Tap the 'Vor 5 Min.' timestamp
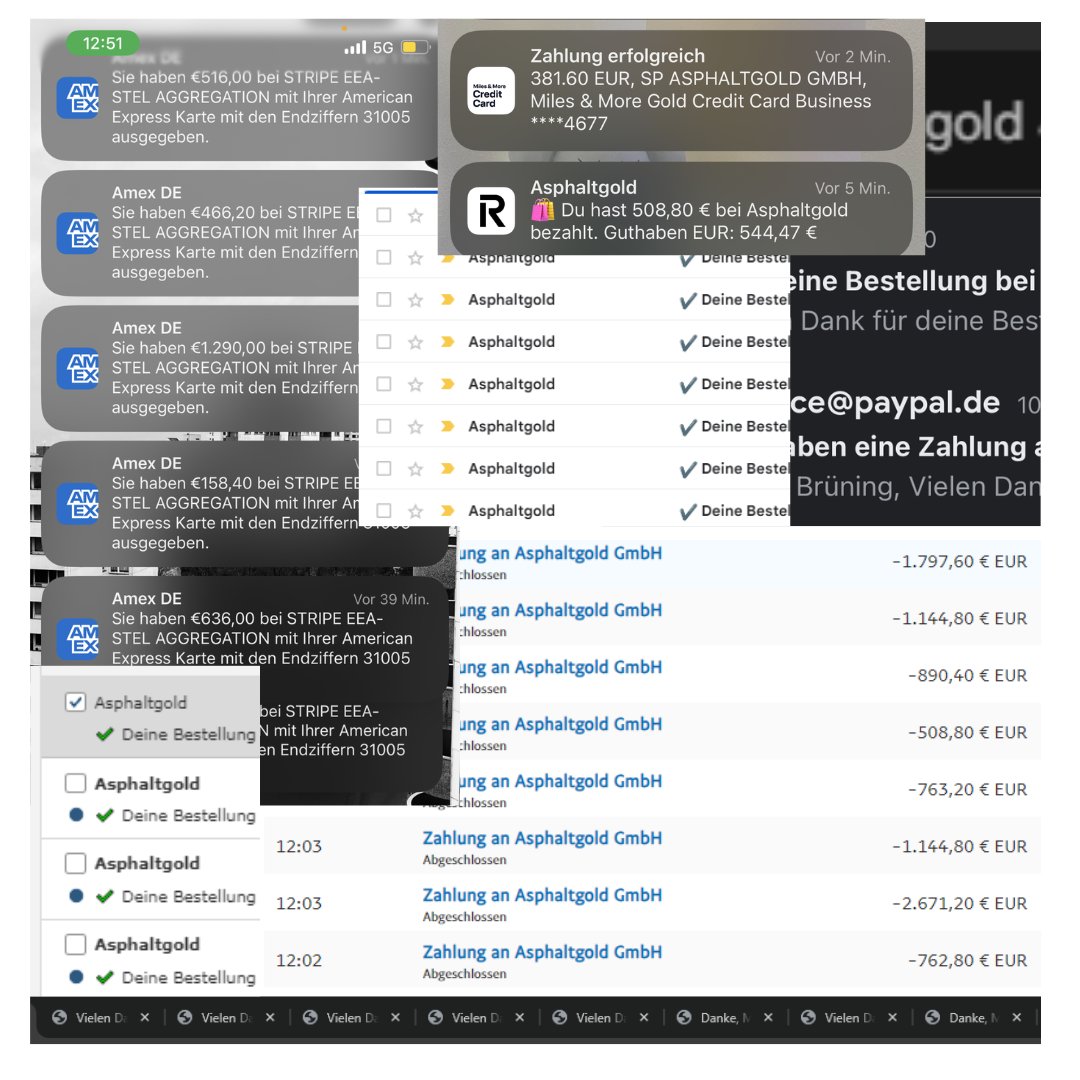 (x=853, y=188)
